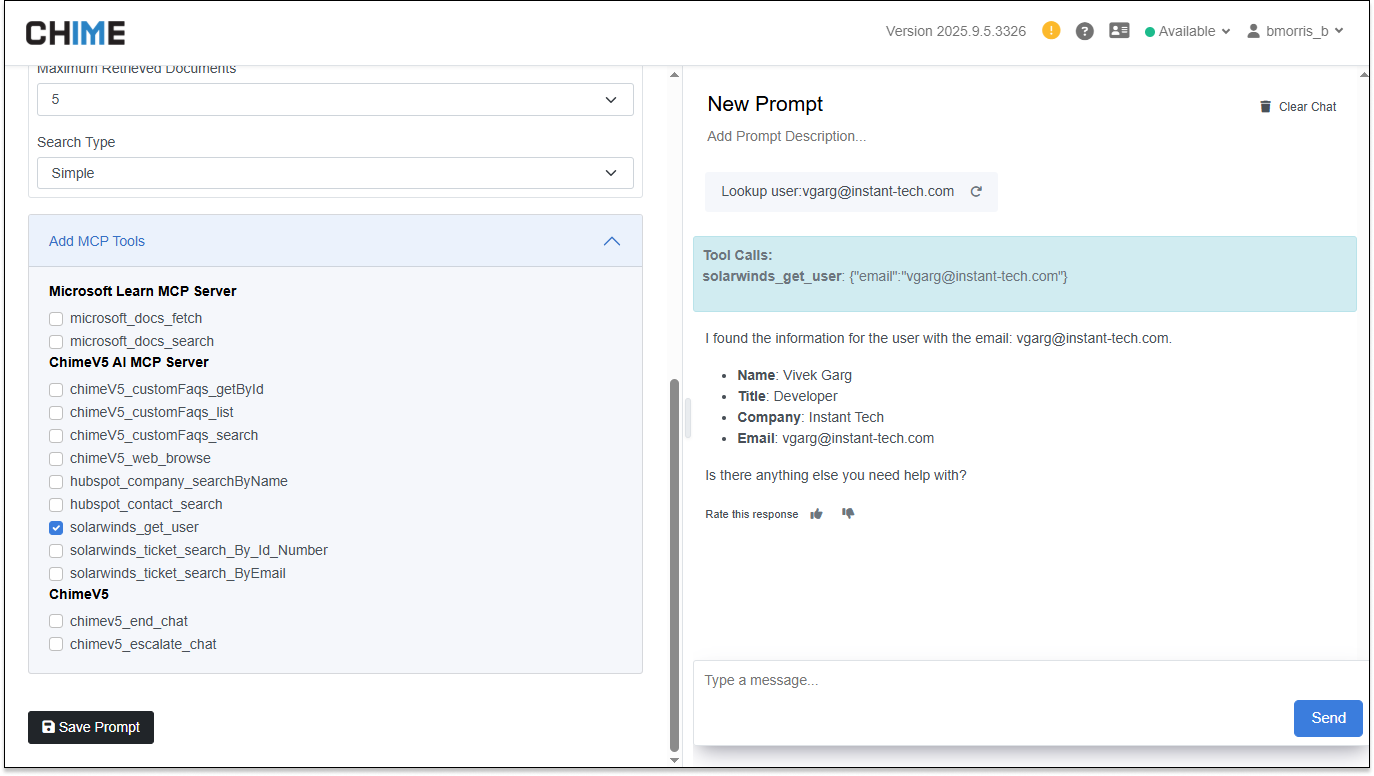The width and height of the screenshot is (1374, 776).
Task: Enable chimev5_end_chat tool
Action: (56, 621)
